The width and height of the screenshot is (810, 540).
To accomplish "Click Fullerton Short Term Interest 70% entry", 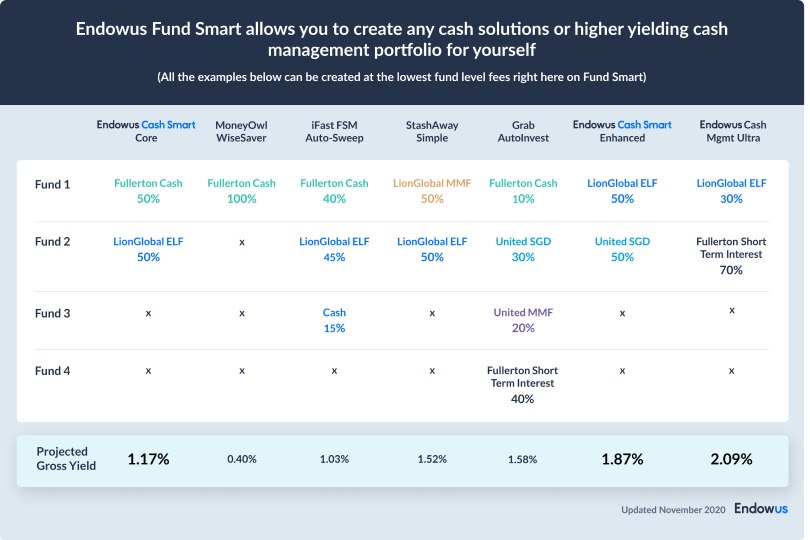I will tap(732, 256).
